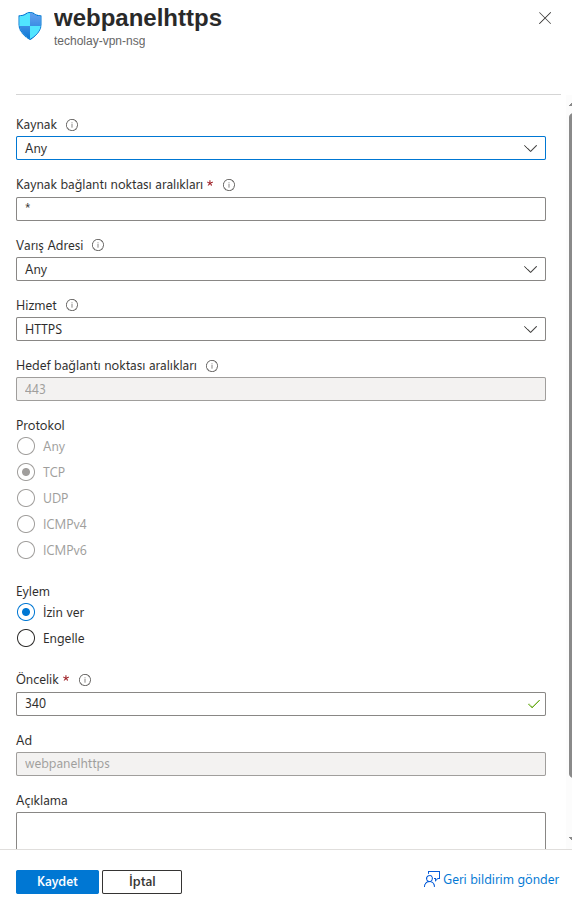Click the info icon beside Kaynak bağlantı noktası aralıkları
The width and height of the screenshot is (572, 905).
pyautogui.click(x=229, y=185)
